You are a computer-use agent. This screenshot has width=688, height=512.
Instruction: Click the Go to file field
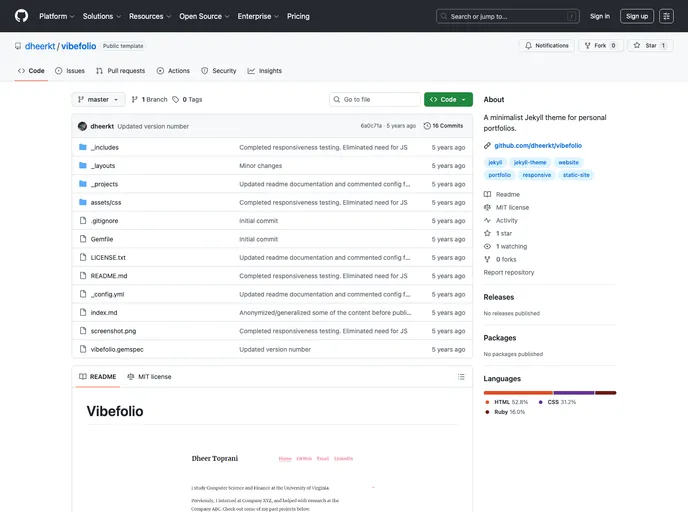point(376,100)
